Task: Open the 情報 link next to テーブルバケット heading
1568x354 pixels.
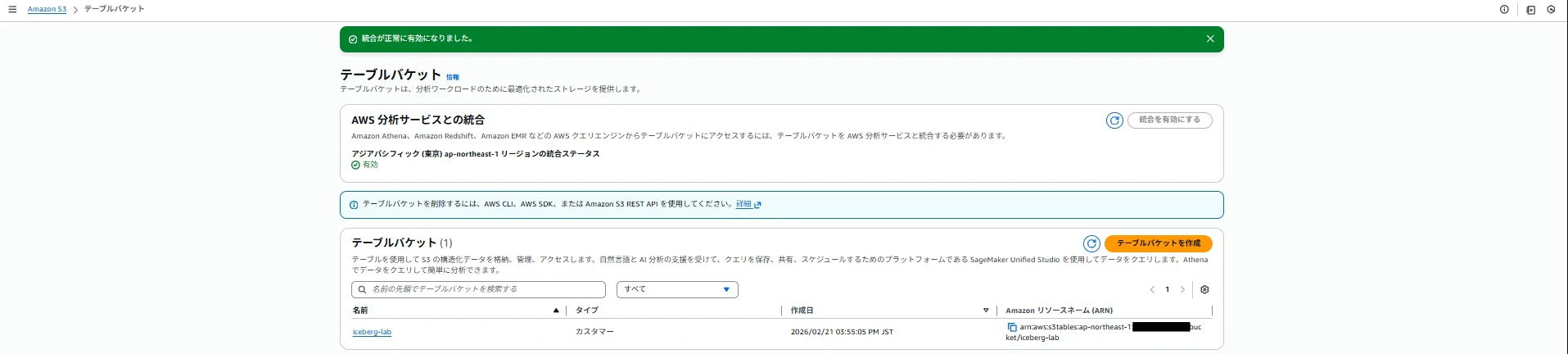Action: (453, 77)
